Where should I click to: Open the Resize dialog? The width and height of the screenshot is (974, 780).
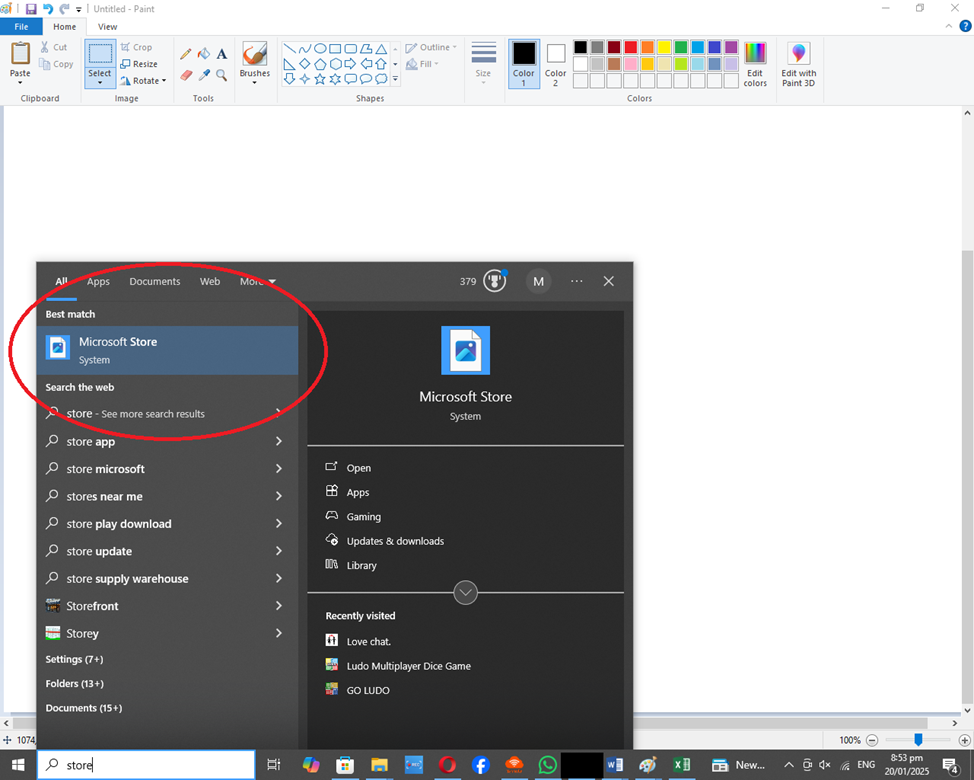(139, 64)
